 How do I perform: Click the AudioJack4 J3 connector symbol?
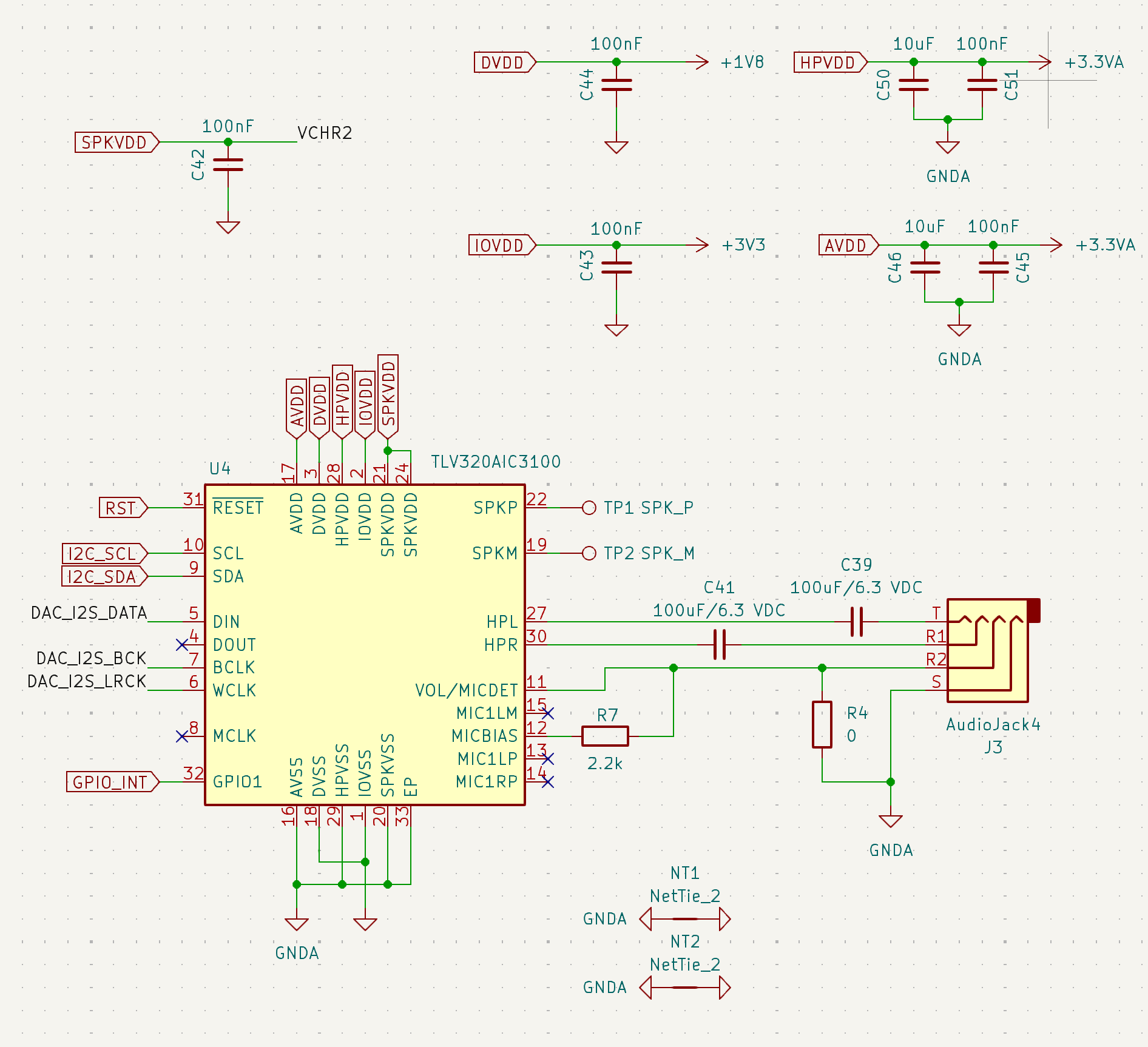tap(993, 650)
